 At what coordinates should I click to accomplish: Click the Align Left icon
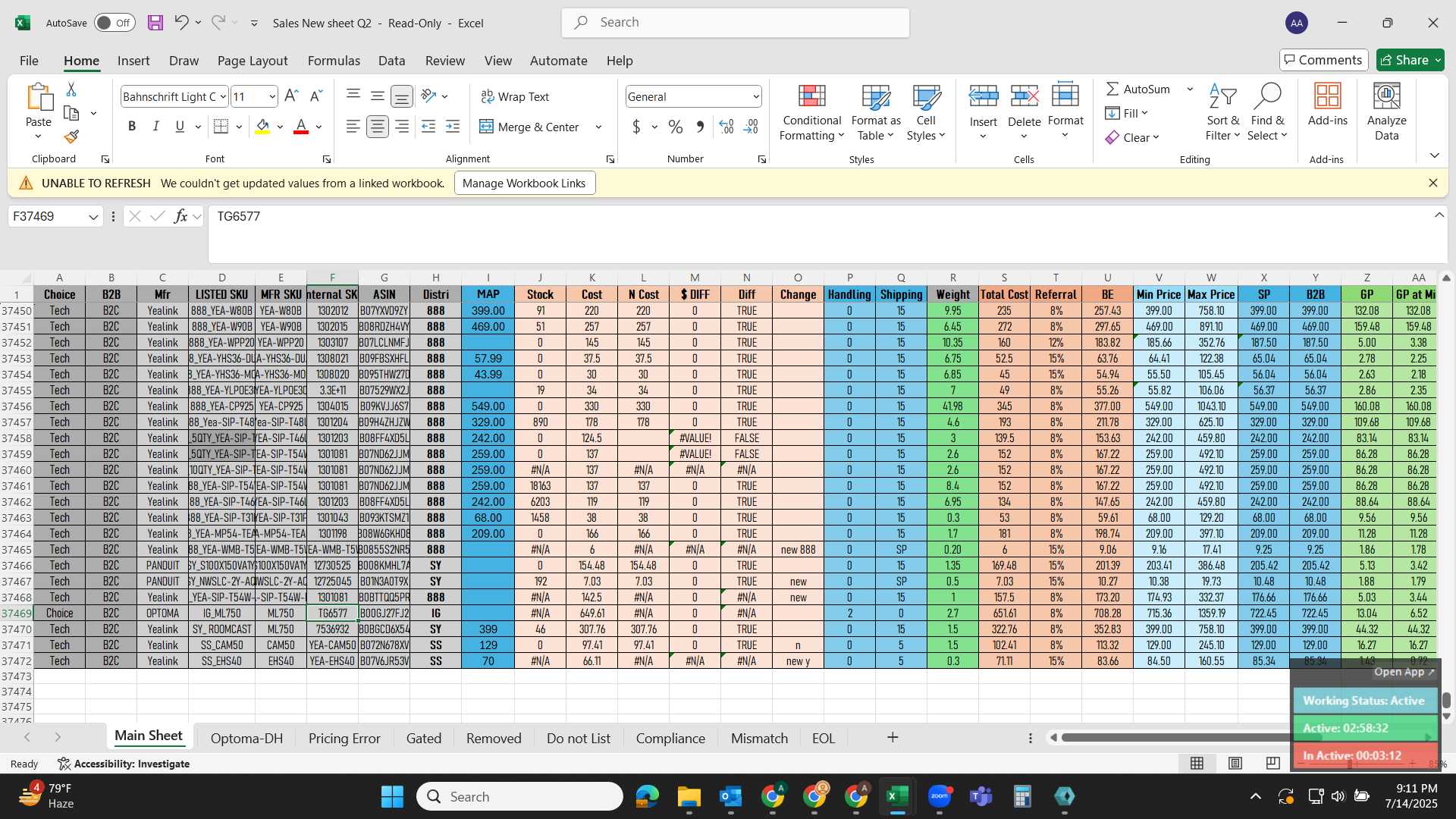click(353, 127)
